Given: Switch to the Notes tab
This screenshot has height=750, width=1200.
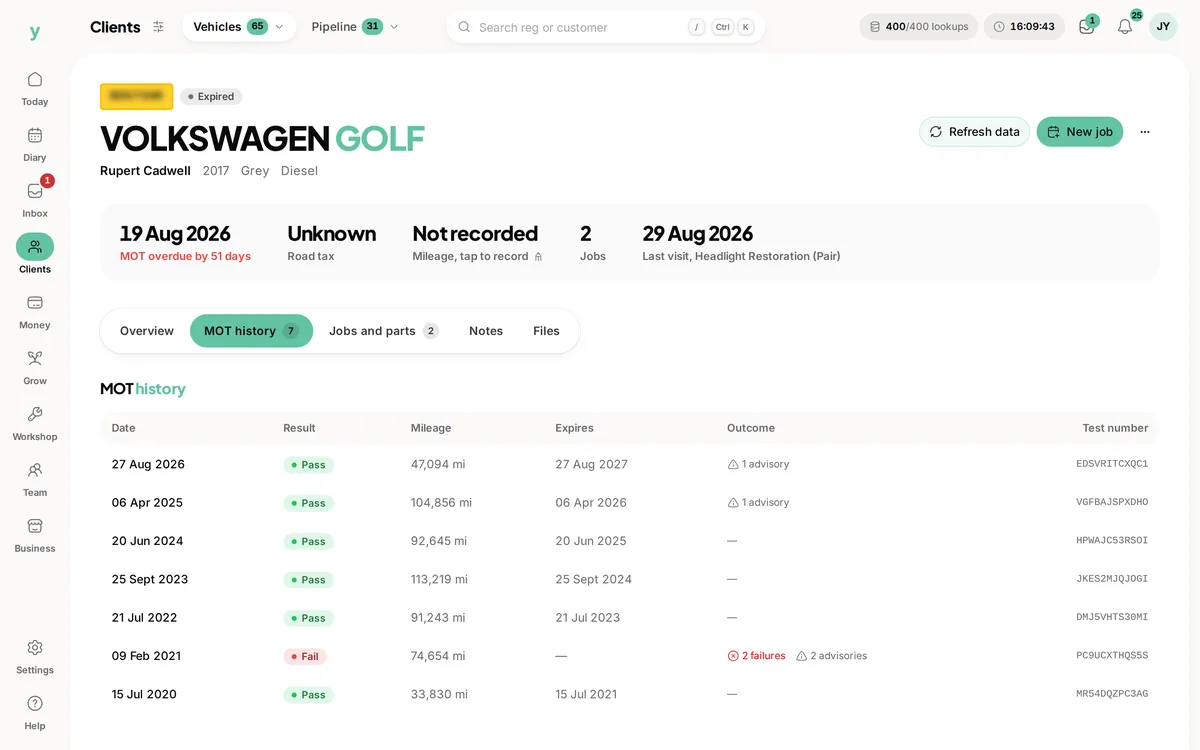Looking at the screenshot, I should [486, 331].
